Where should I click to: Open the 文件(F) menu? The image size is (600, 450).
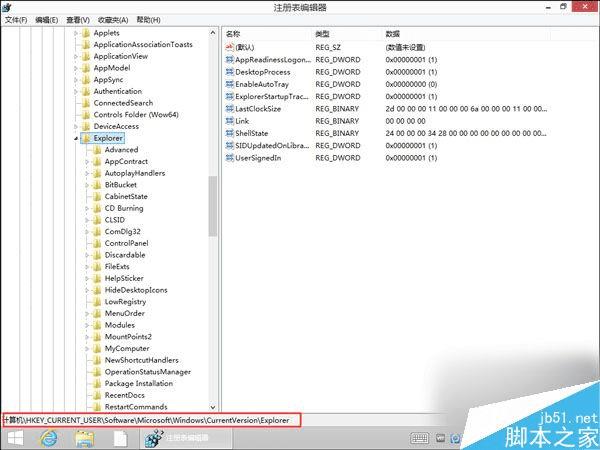point(16,20)
